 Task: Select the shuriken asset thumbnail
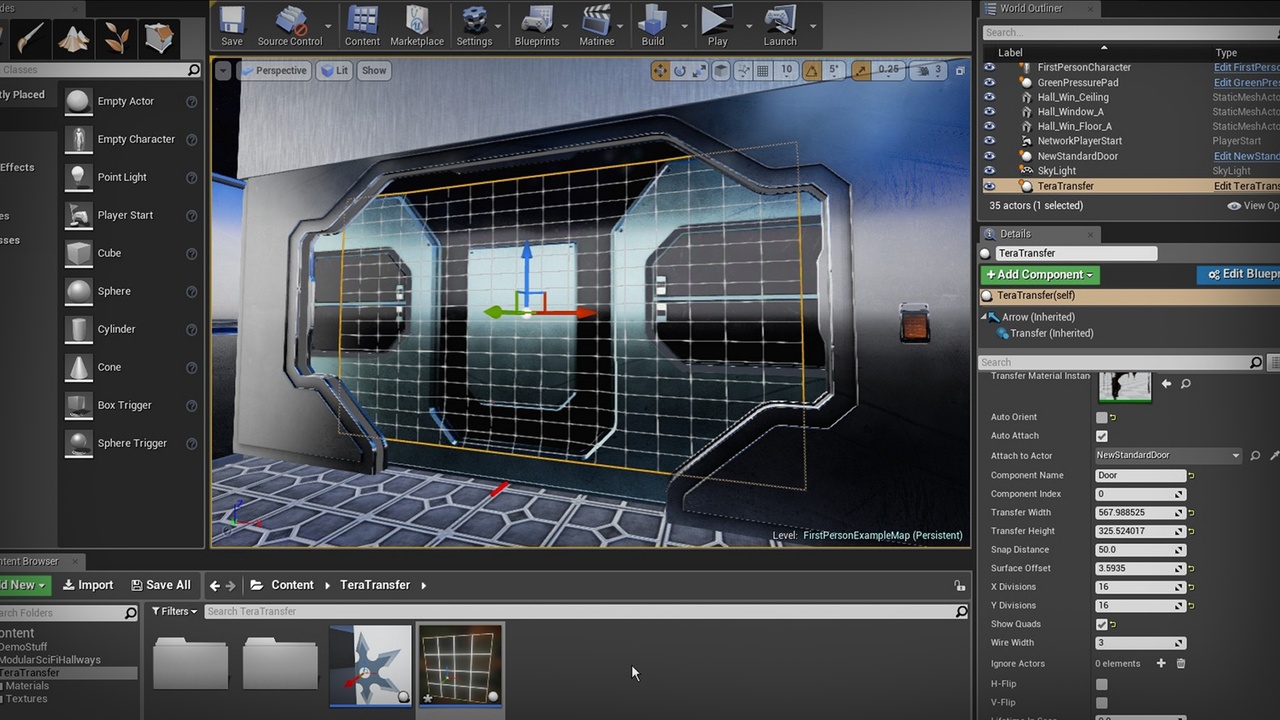(x=370, y=665)
